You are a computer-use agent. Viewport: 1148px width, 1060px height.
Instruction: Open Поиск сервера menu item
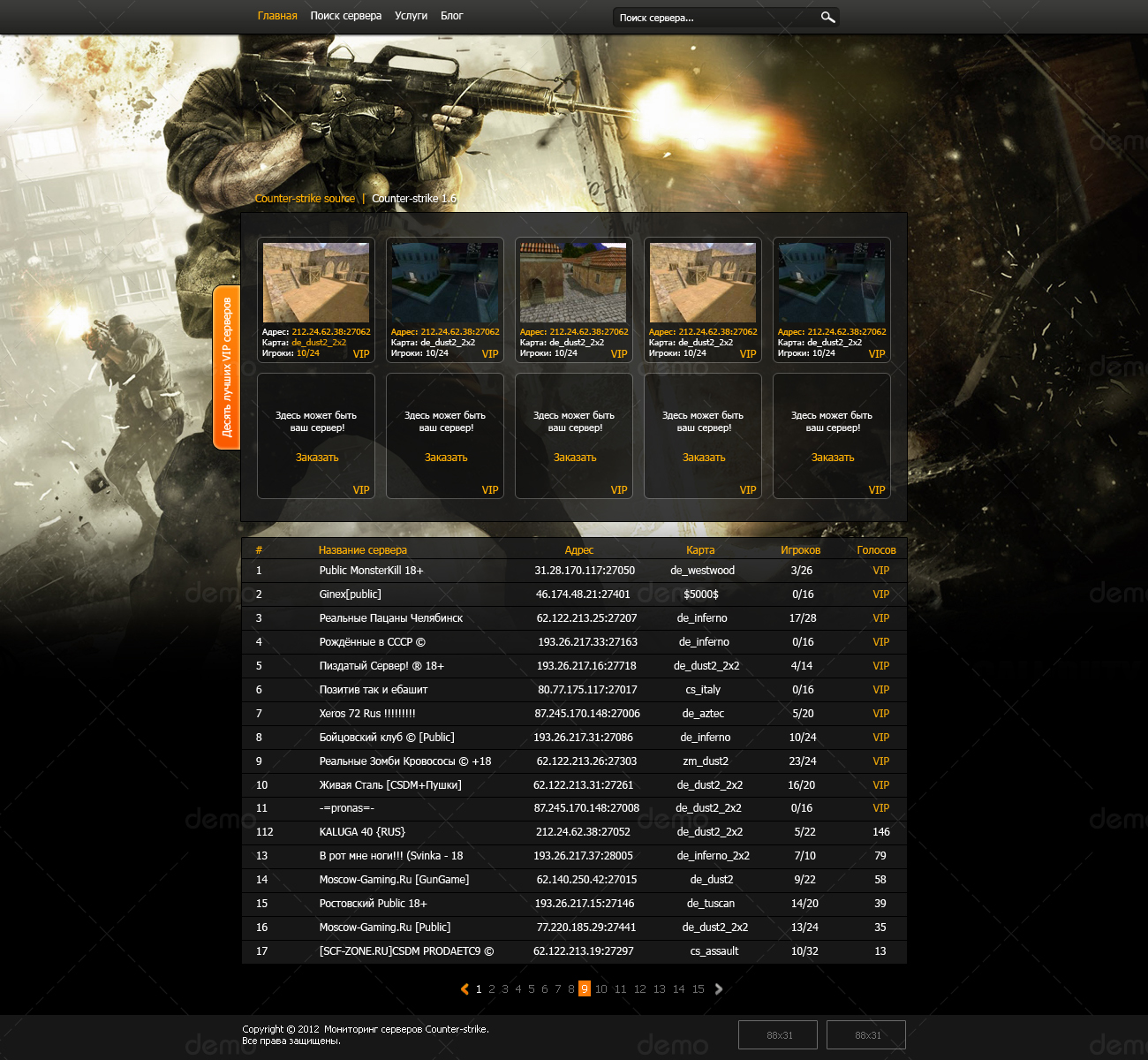coord(346,16)
